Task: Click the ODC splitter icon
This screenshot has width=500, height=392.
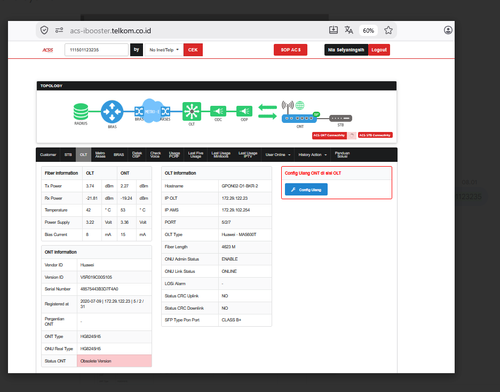Action: coord(218,111)
